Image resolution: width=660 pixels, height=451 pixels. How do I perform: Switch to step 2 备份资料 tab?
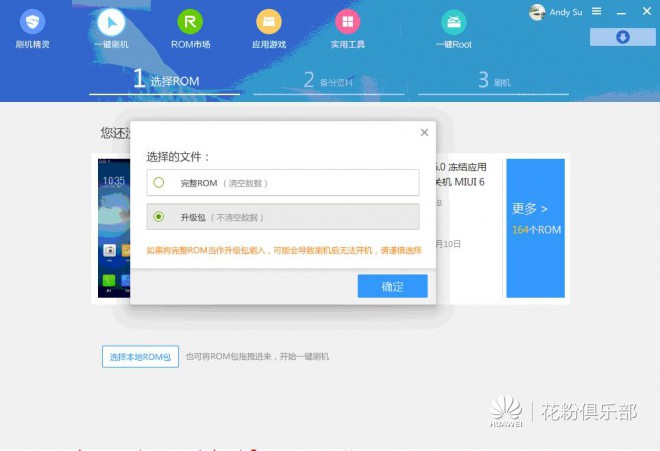(x=328, y=81)
